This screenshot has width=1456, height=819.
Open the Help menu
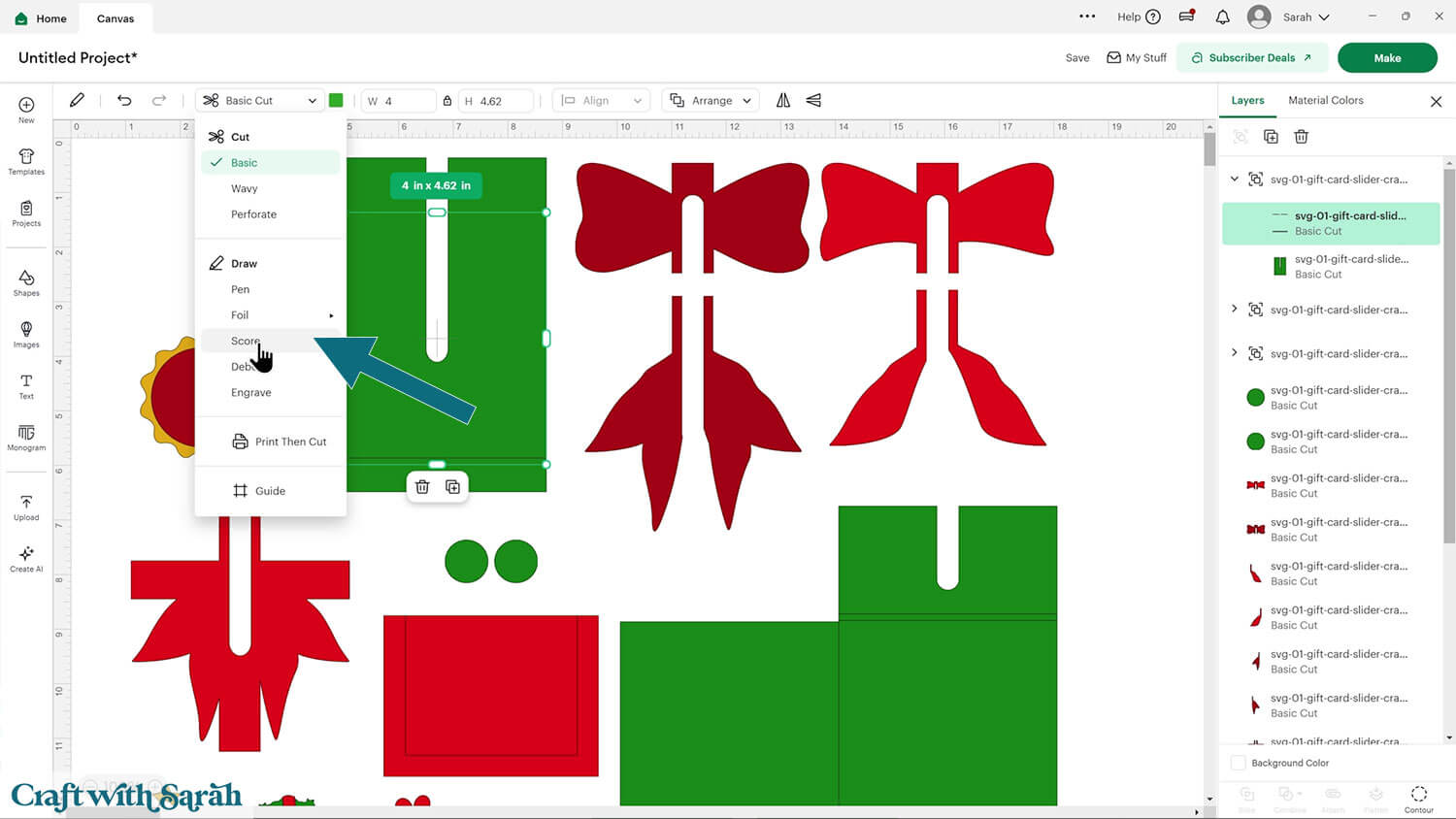click(1139, 16)
